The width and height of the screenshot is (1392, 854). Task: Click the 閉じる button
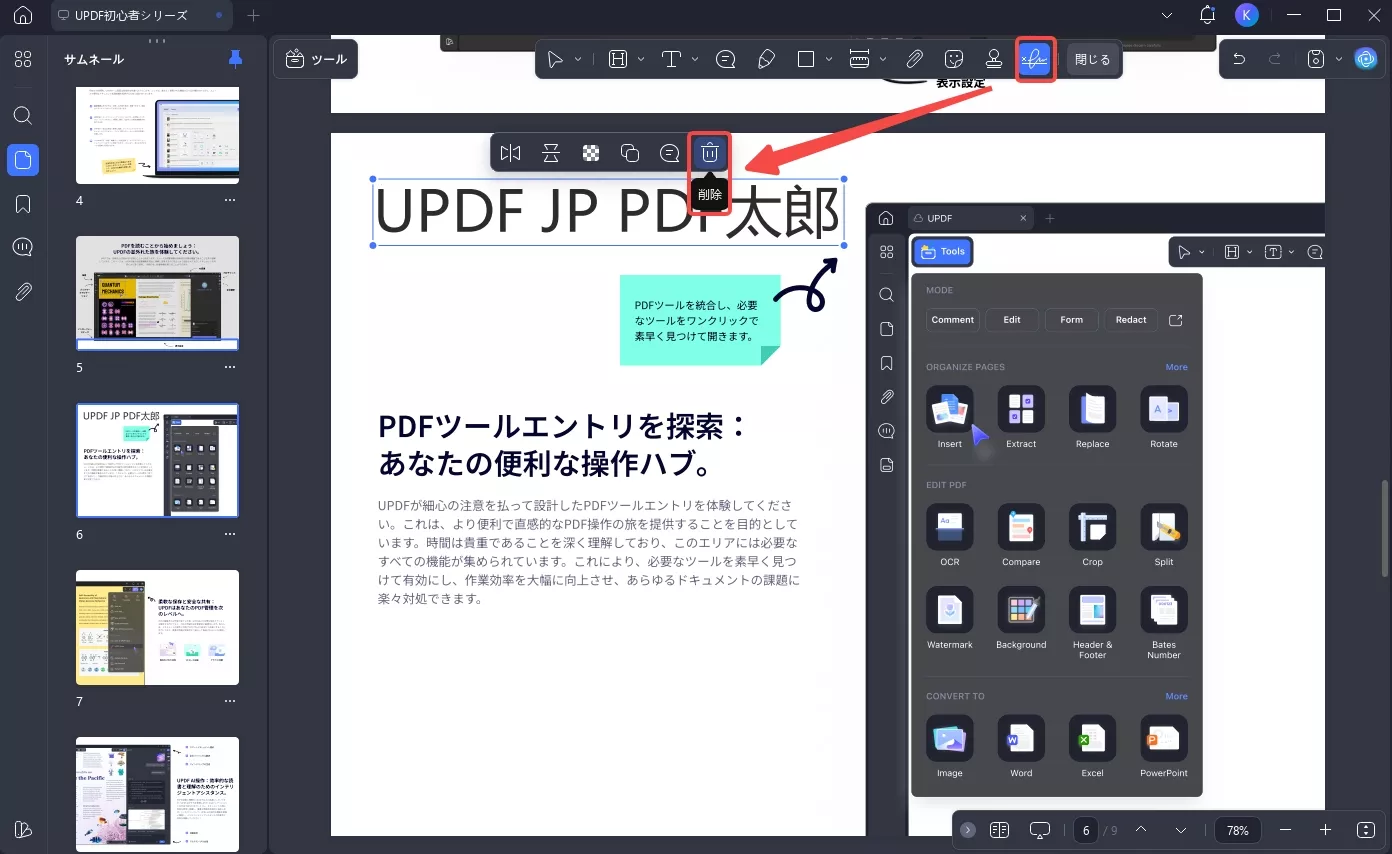pyautogui.click(x=1092, y=60)
